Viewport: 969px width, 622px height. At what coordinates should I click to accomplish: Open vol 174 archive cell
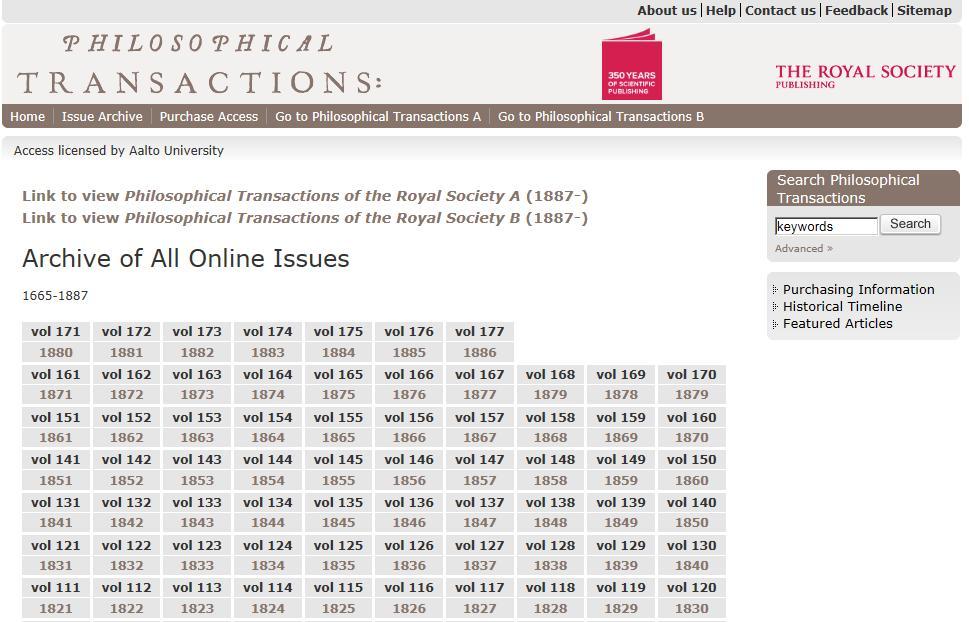(268, 331)
